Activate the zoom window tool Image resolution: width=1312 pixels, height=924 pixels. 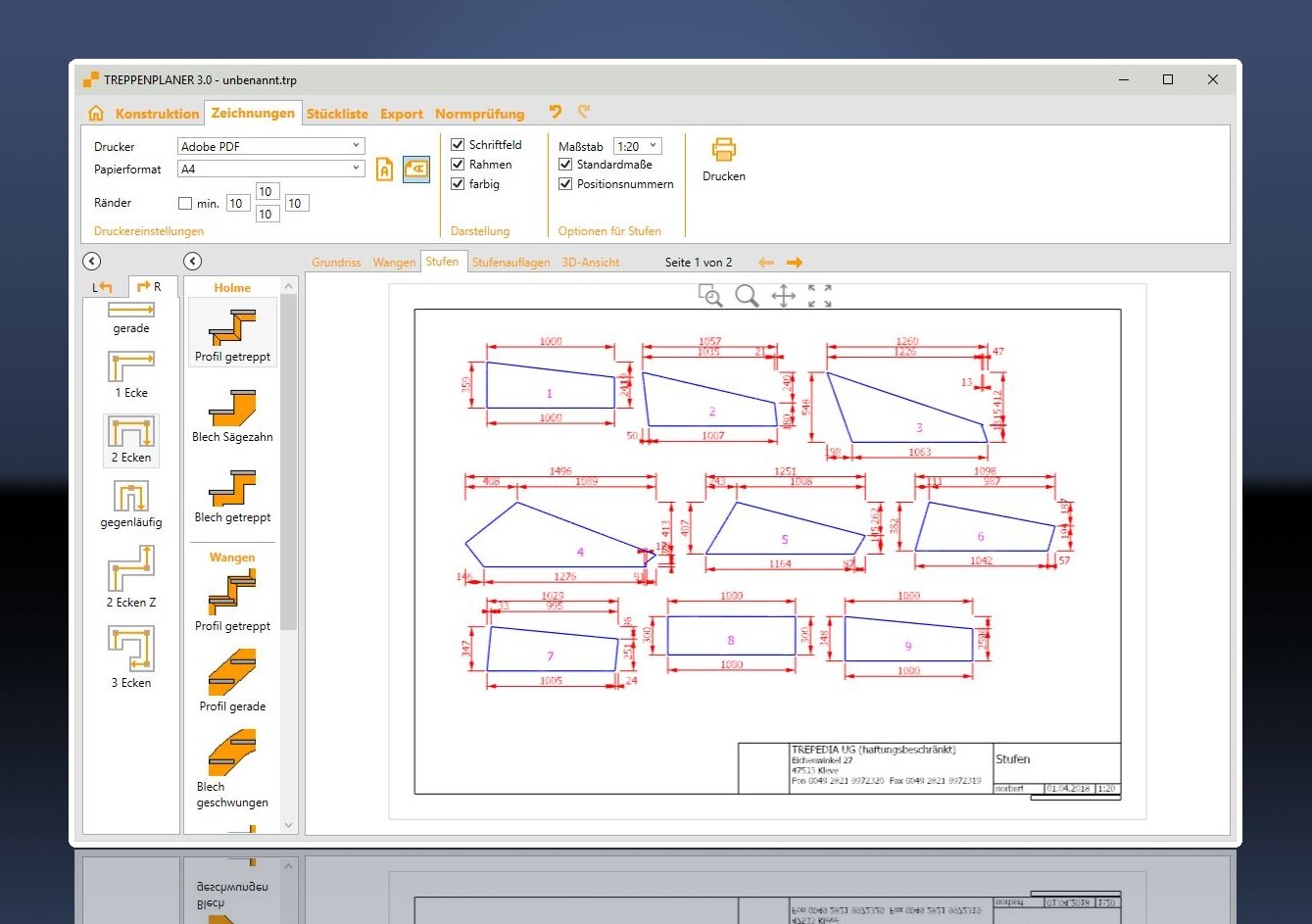710,296
